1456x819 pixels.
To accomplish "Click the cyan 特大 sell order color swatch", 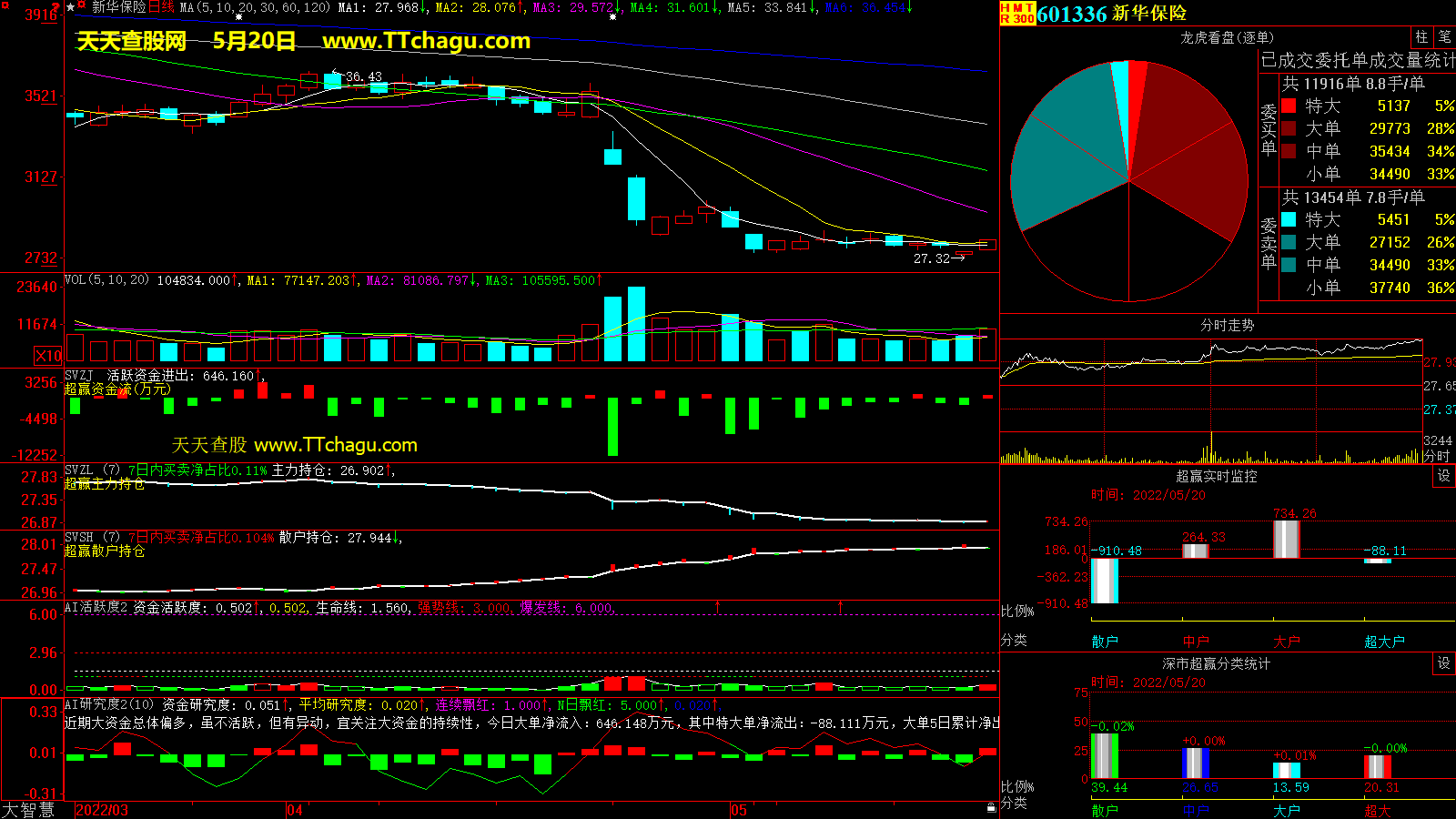I will click(x=1289, y=219).
